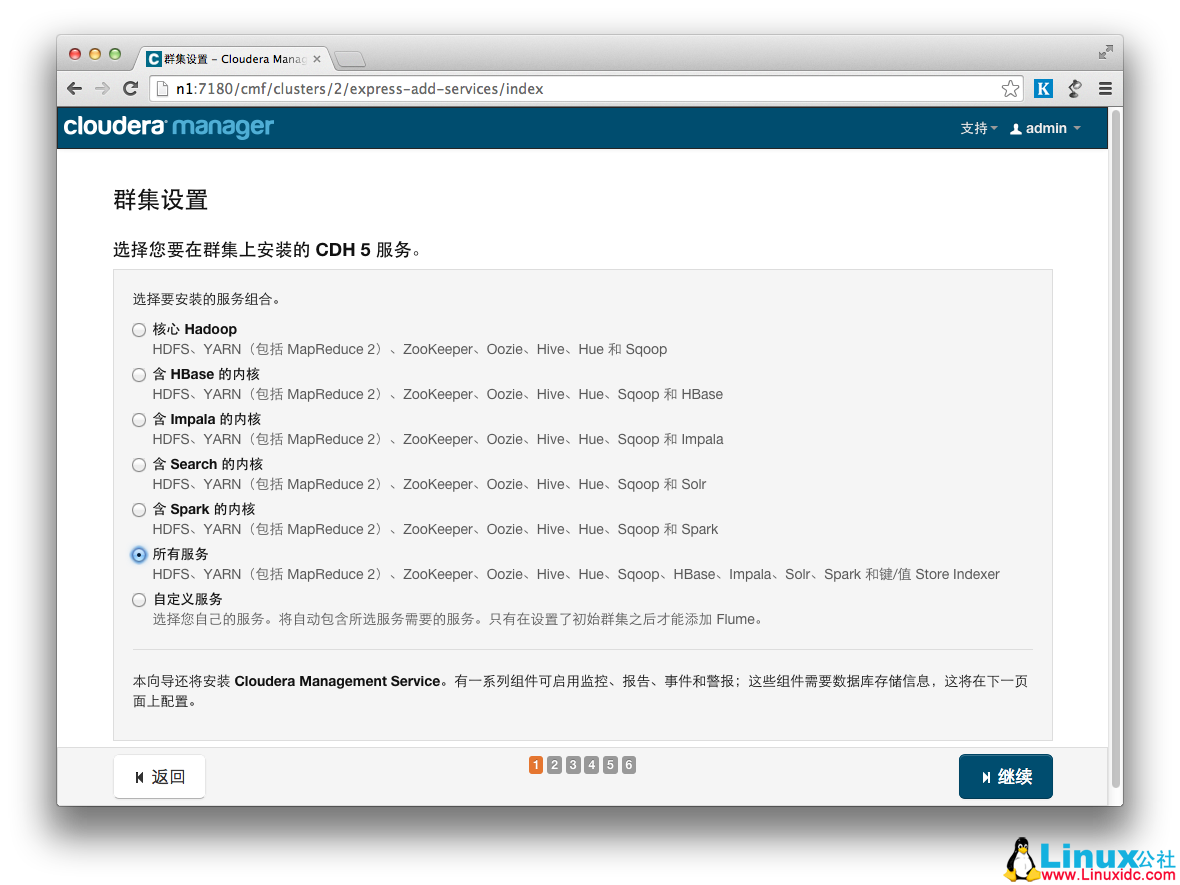This screenshot has height=885, width=1180.
Task: Open the admin account dropdown
Action: 1045,128
